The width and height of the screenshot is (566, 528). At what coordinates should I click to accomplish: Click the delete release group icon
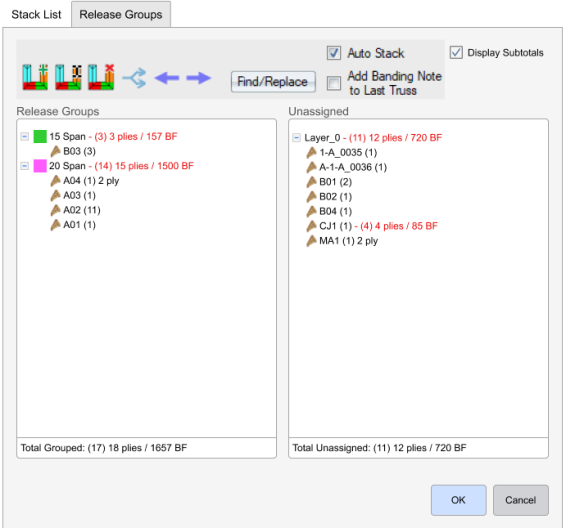point(101,77)
